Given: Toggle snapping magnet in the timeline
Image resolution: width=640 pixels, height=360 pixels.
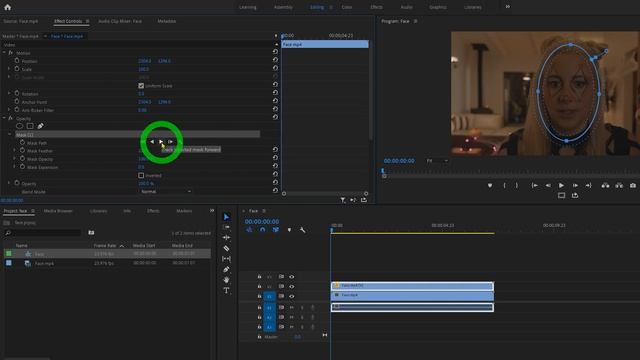Looking at the screenshot, I should click(x=262, y=230).
